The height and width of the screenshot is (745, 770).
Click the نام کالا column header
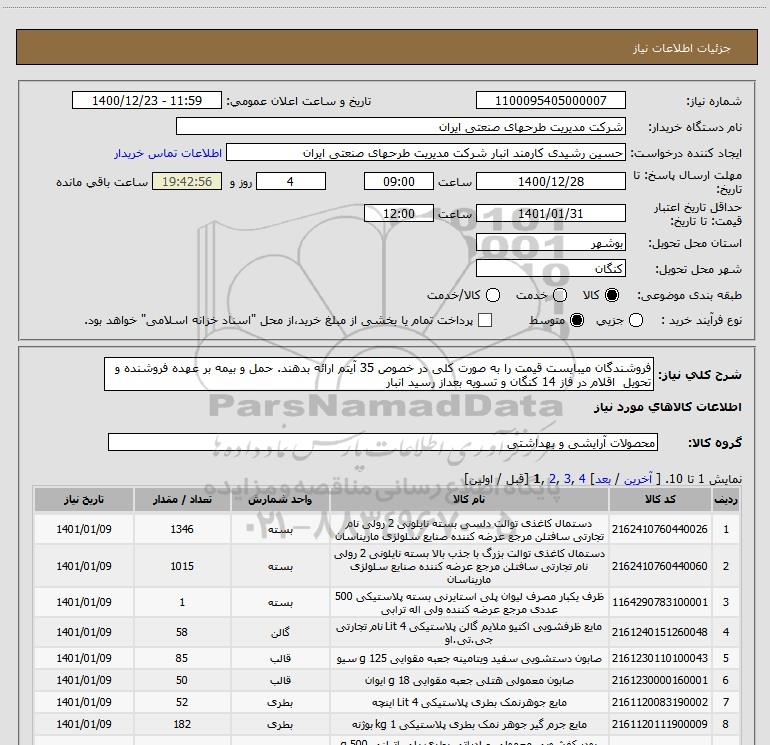(x=469, y=499)
